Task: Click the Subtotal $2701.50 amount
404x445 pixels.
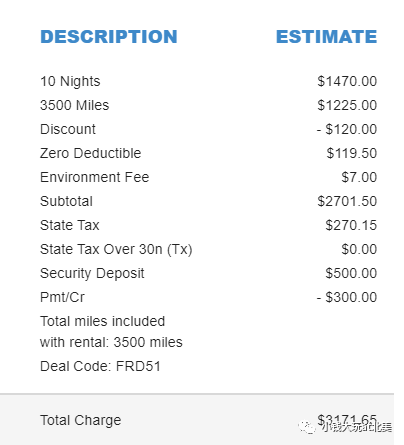Action: click(x=347, y=201)
